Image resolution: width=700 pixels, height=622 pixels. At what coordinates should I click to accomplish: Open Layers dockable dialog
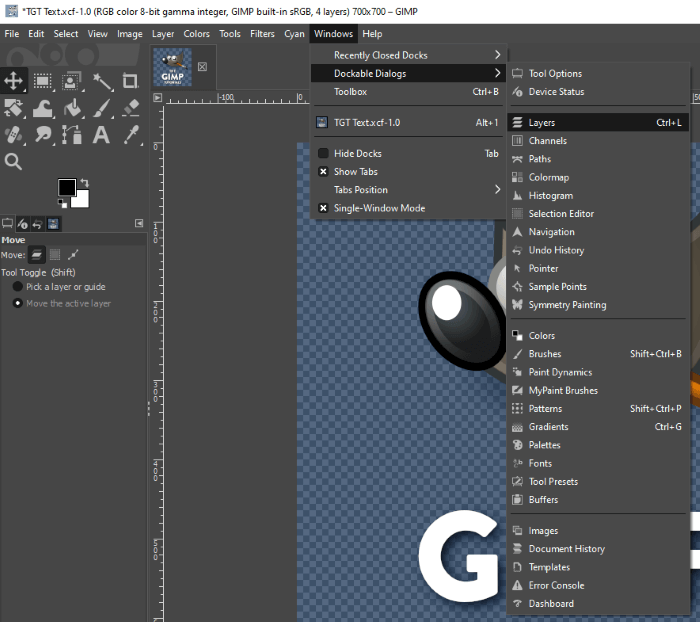coord(598,122)
